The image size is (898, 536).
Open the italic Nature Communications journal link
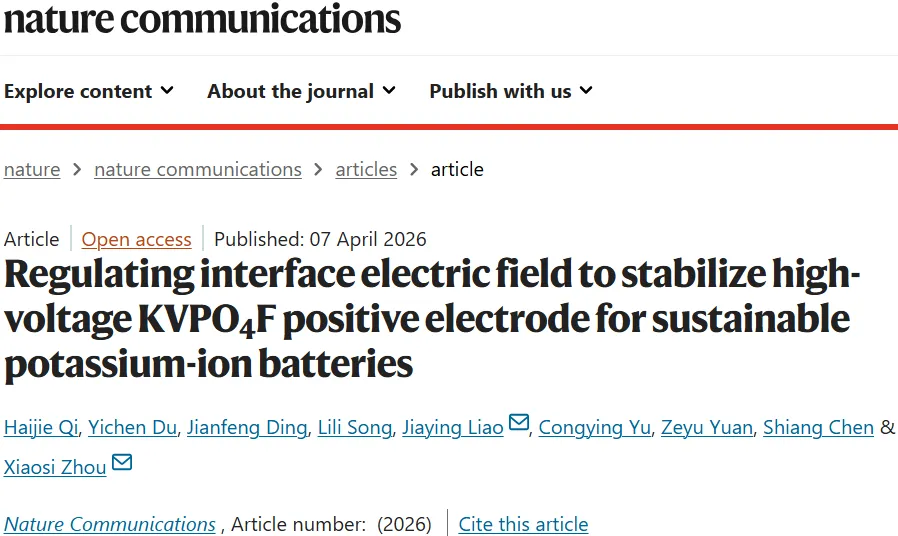pyautogui.click(x=110, y=525)
